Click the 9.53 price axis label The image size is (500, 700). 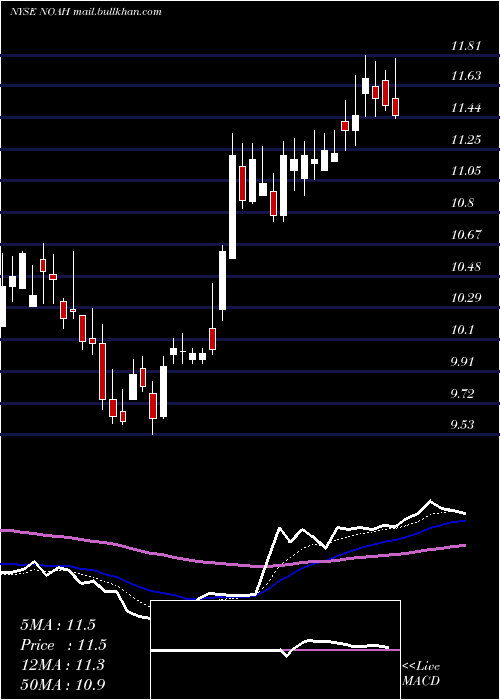click(462, 425)
